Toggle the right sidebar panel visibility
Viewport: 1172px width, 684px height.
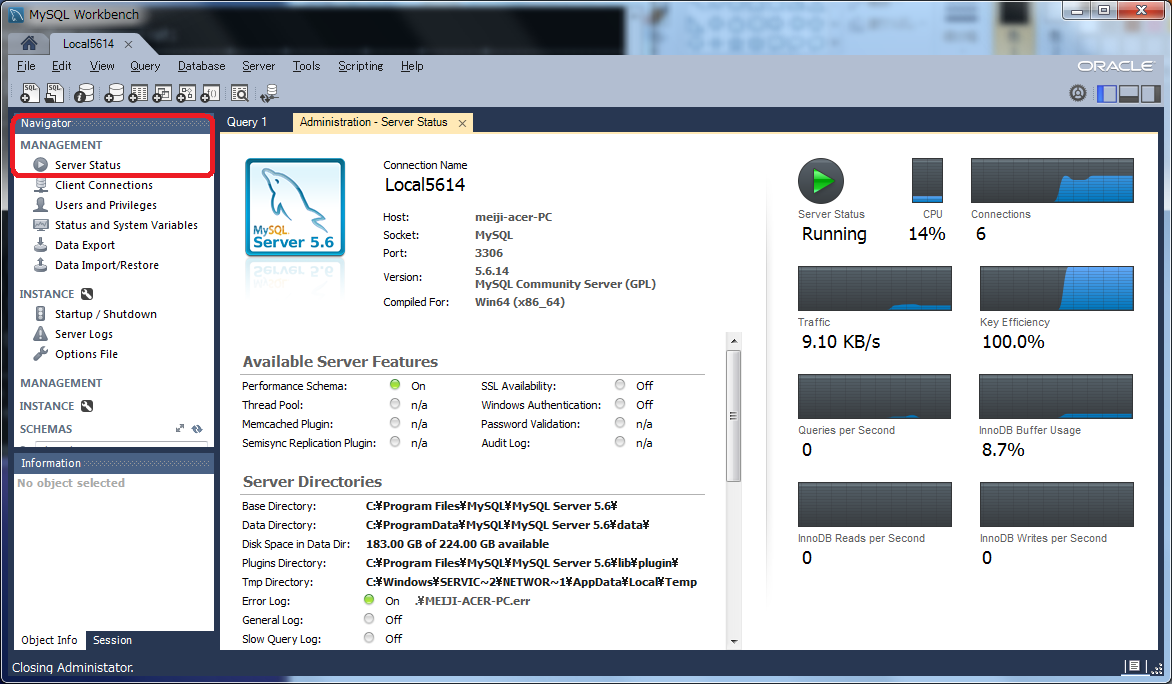[x=1151, y=93]
